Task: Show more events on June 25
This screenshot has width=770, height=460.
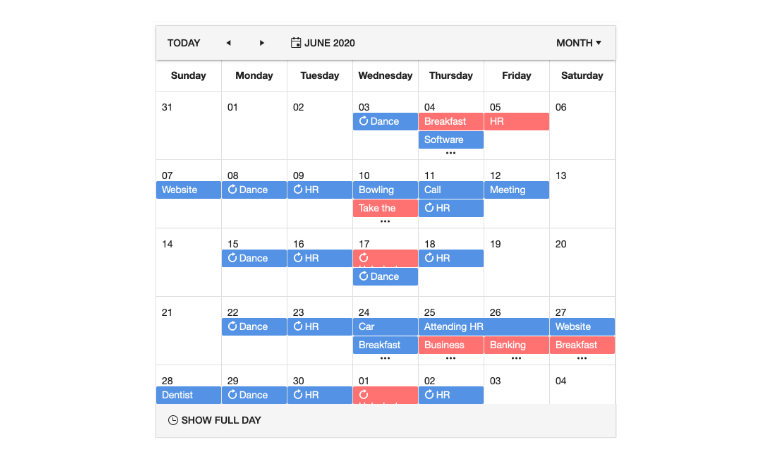Action: (450, 358)
